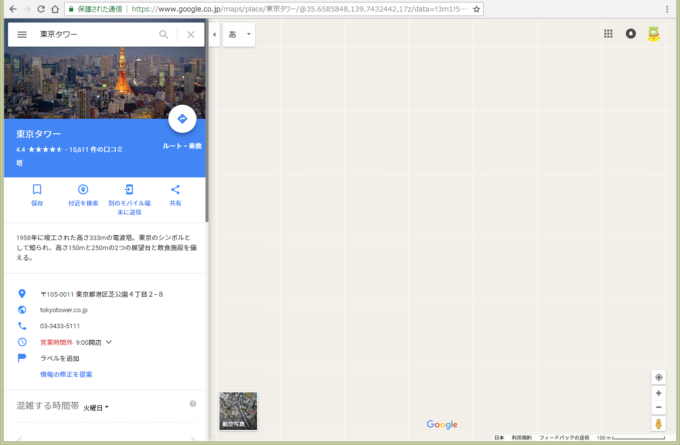This screenshot has height=445, width=680.
Task: Click the search magnifier icon
Action: [163, 34]
